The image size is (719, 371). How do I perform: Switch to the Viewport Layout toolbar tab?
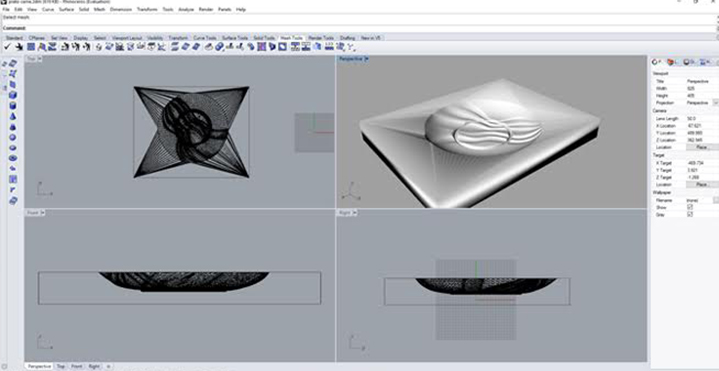[x=127, y=38]
